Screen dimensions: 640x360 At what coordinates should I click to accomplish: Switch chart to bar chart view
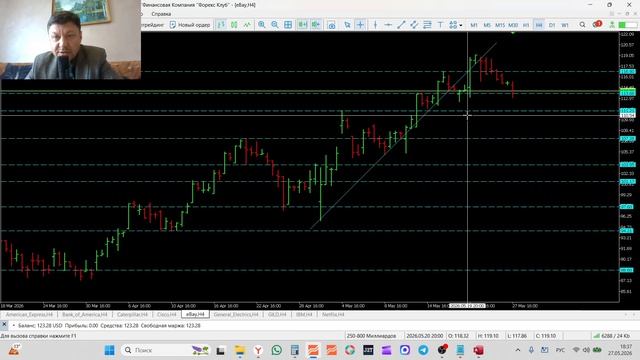tap(221, 25)
